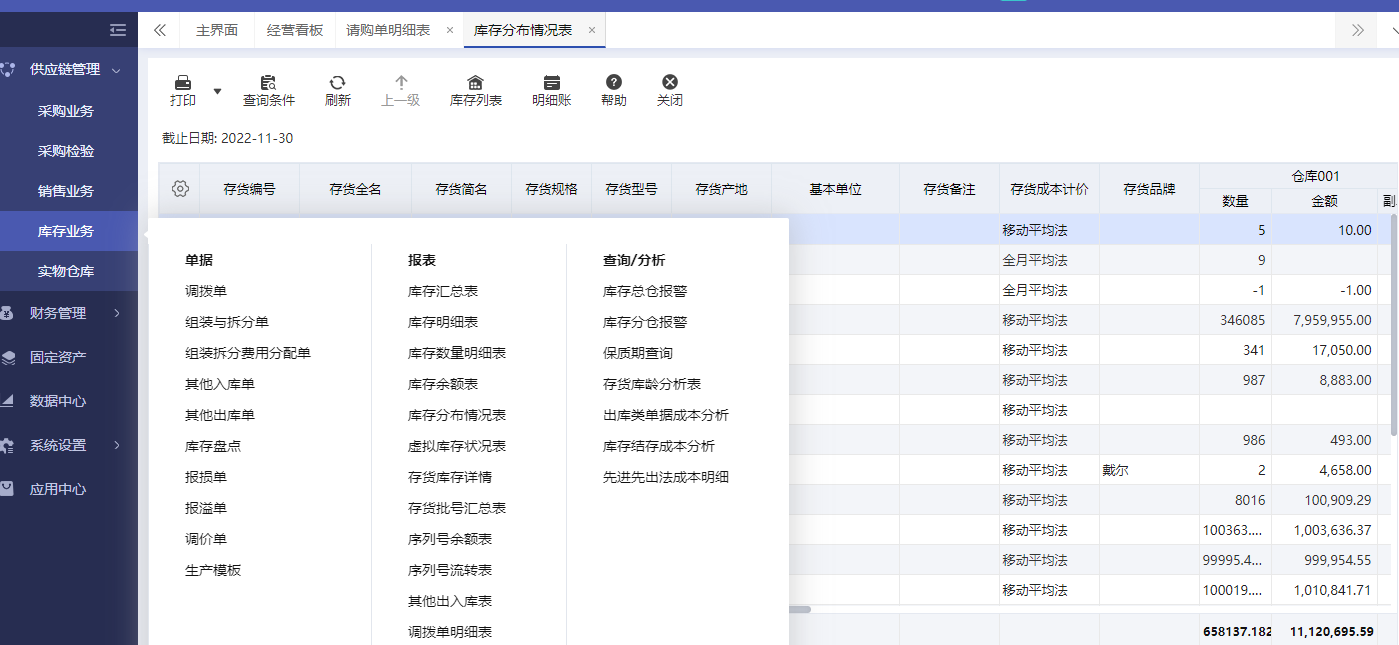
Task: Expand the 财务管理 chevron
Action: pyautogui.click(x=116, y=313)
